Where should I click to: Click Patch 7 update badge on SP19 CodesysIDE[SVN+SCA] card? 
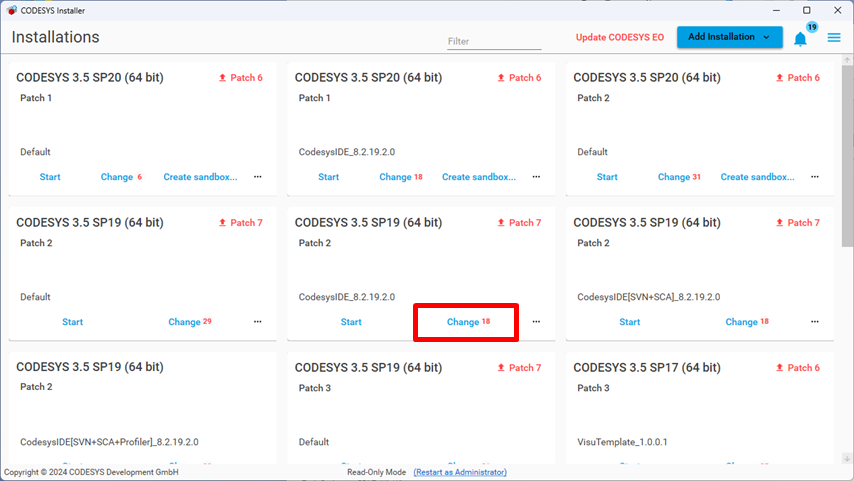798,222
